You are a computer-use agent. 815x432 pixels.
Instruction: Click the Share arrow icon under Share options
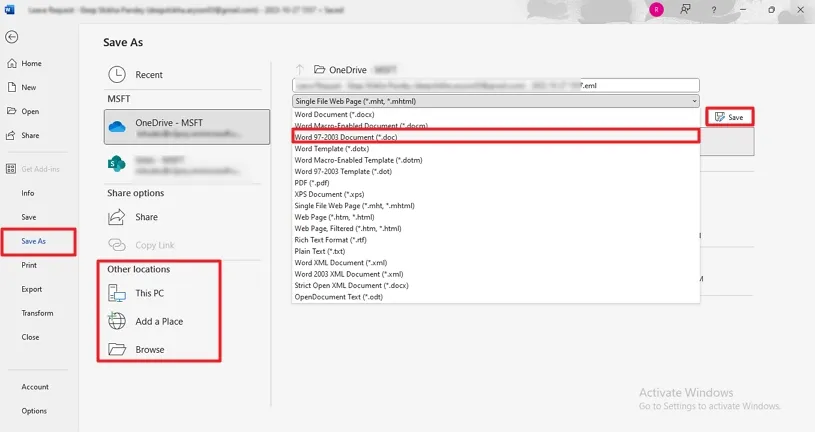tap(116, 217)
